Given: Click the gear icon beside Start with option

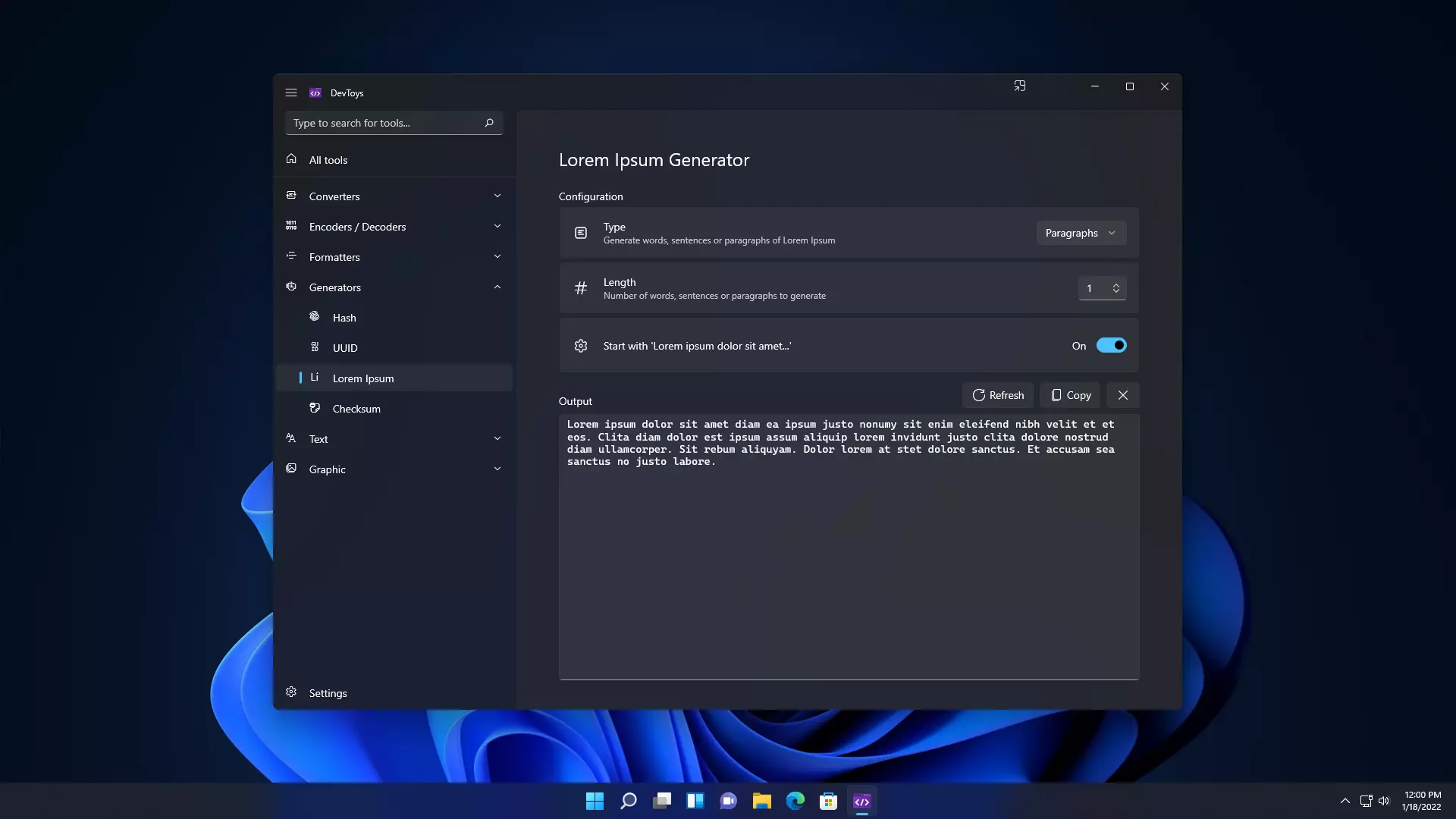Looking at the screenshot, I should click(x=581, y=346).
